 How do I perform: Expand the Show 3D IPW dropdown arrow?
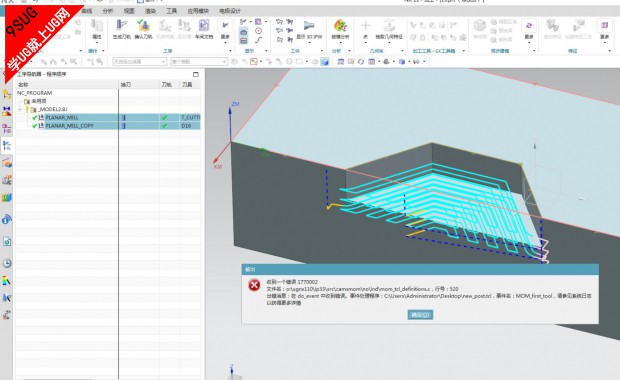coord(309,42)
